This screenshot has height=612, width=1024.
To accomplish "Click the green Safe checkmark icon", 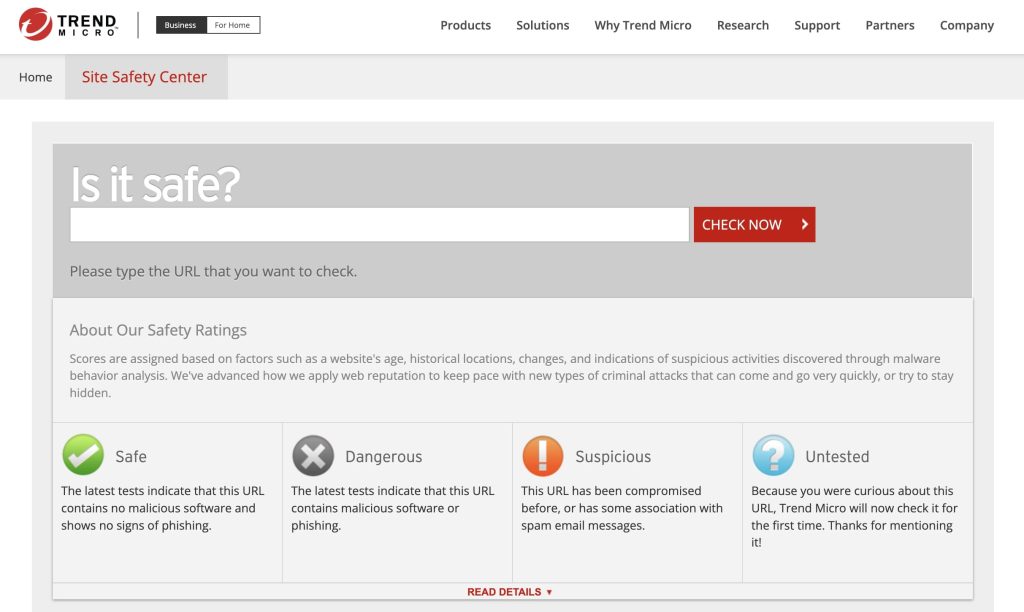I will click(83, 455).
